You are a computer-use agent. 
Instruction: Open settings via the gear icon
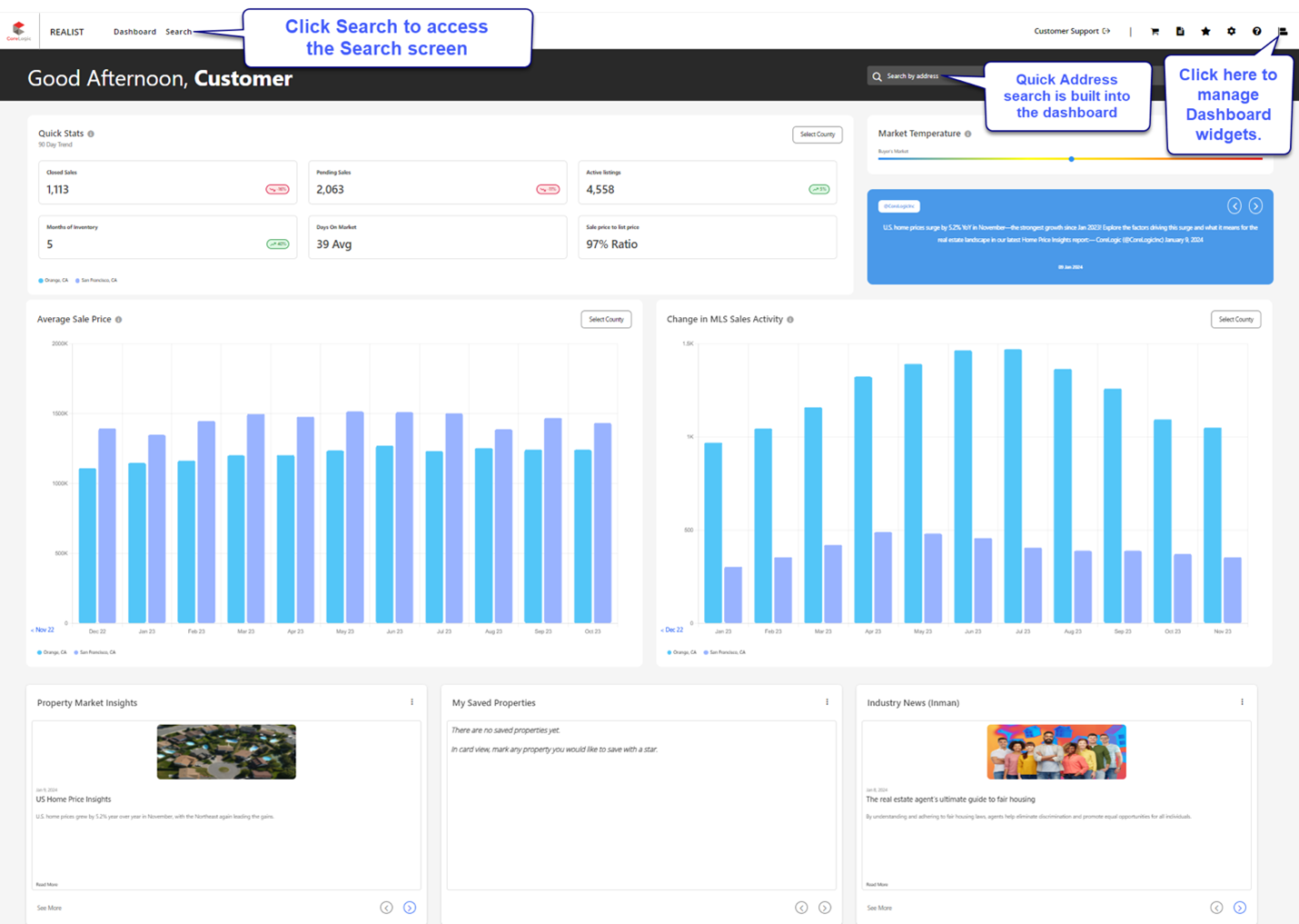pos(1231,32)
